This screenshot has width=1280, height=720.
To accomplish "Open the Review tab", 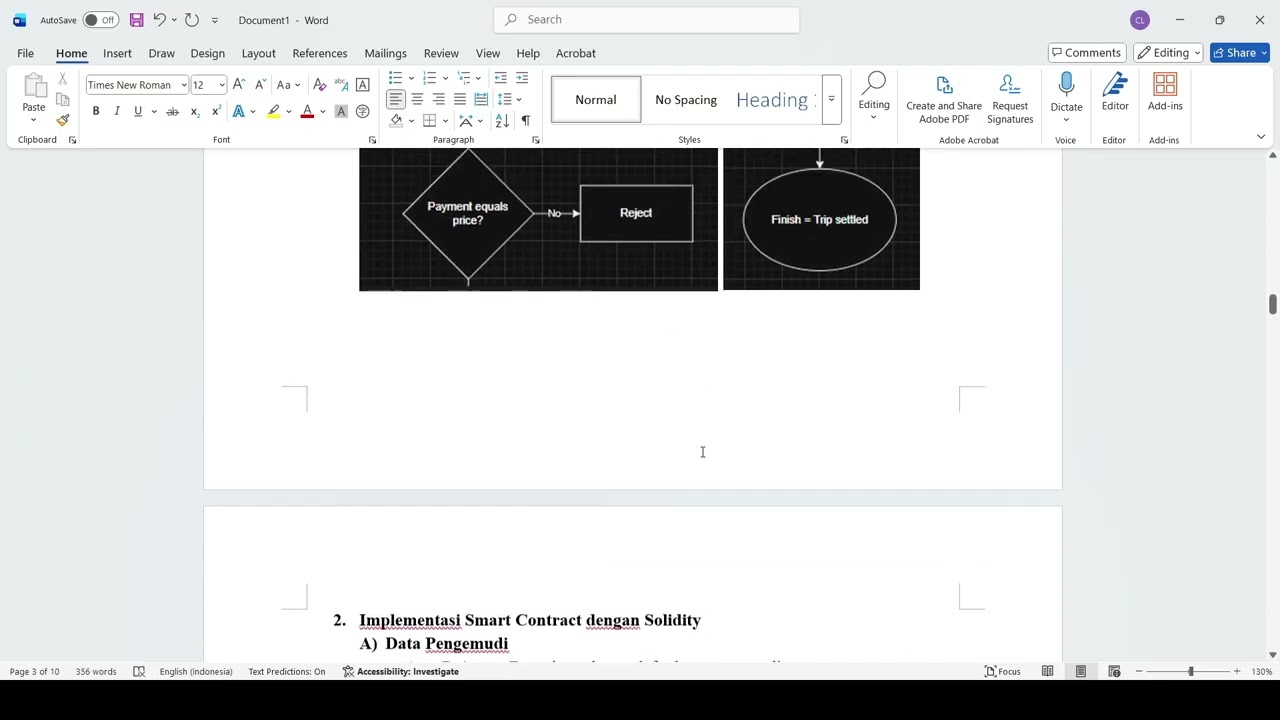I will (441, 53).
